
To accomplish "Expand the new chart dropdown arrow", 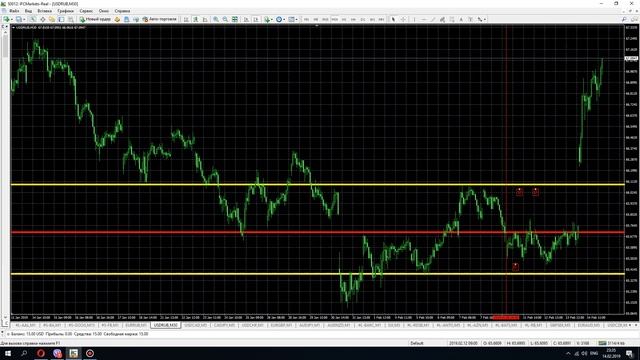I will pyautogui.click(x=11, y=19).
